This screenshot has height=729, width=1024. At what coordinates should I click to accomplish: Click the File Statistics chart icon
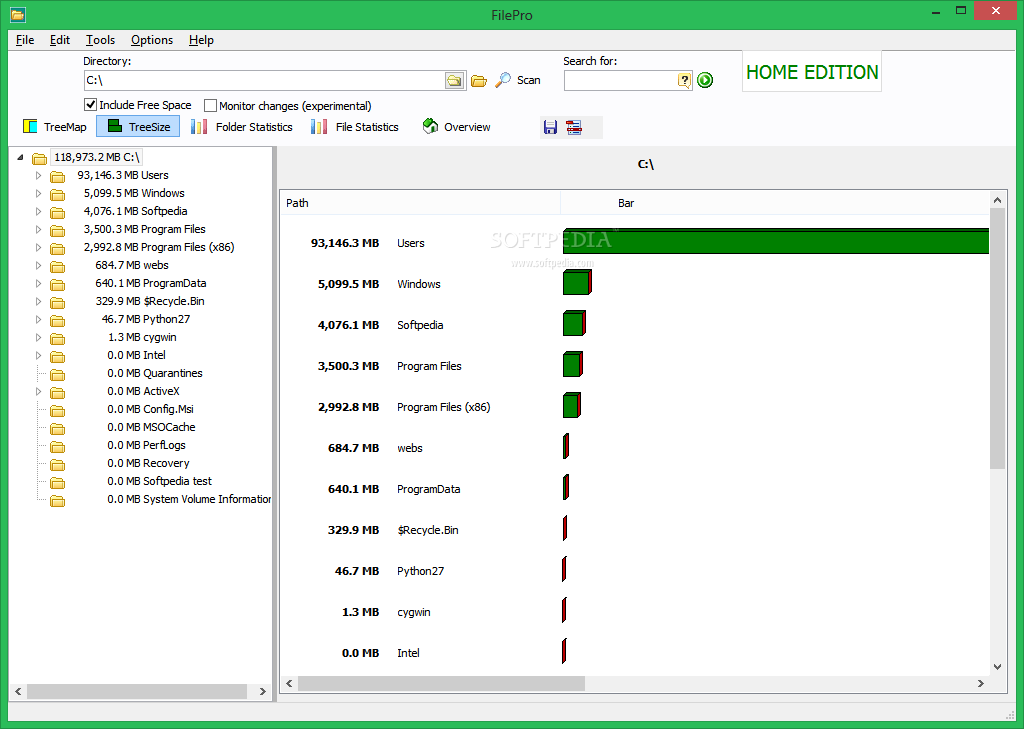(319, 126)
